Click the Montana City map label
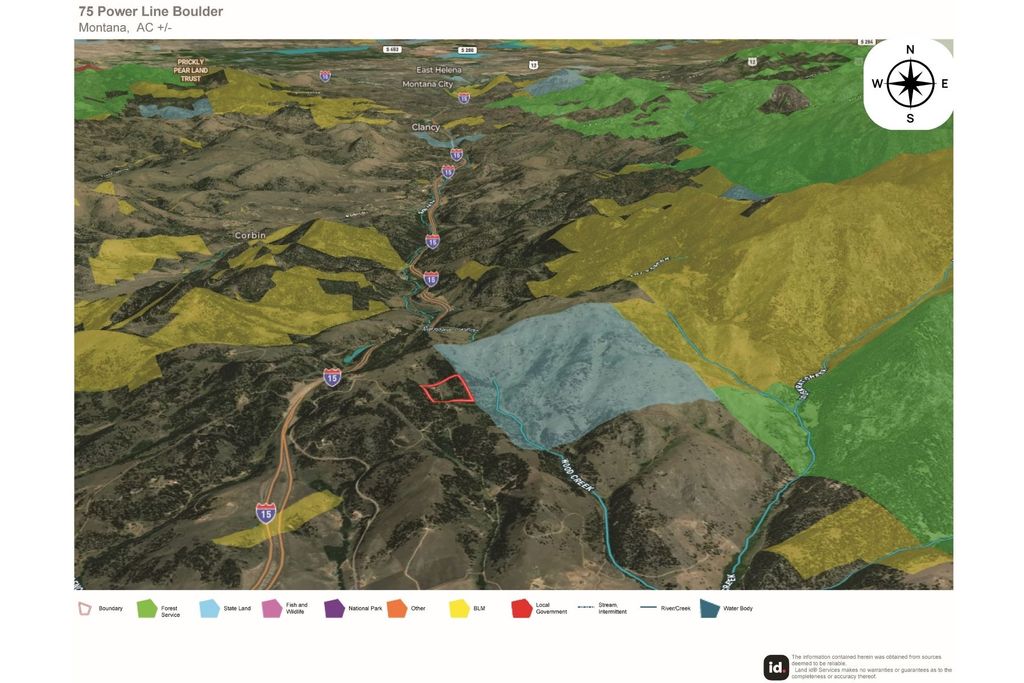Viewport: 1024px width, 683px height. coord(428,84)
